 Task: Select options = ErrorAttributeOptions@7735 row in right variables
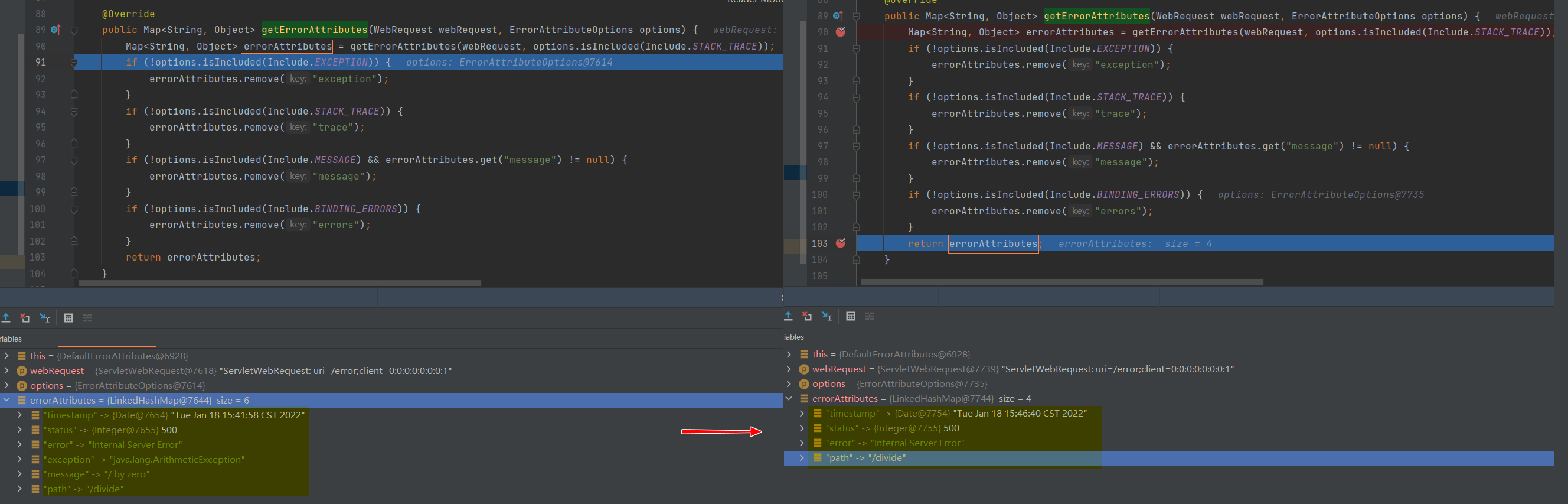pos(1169,383)
